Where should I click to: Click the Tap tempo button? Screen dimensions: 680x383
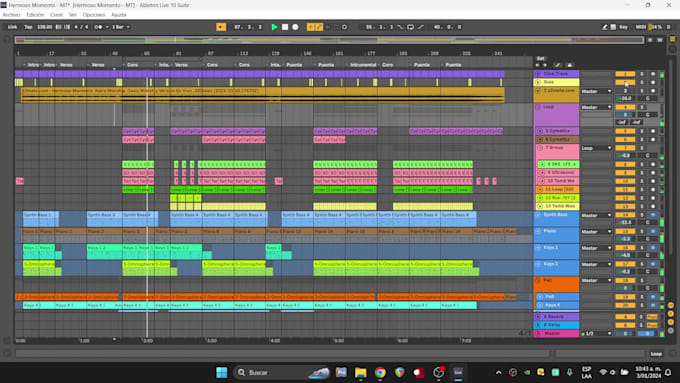click(28, 27)
